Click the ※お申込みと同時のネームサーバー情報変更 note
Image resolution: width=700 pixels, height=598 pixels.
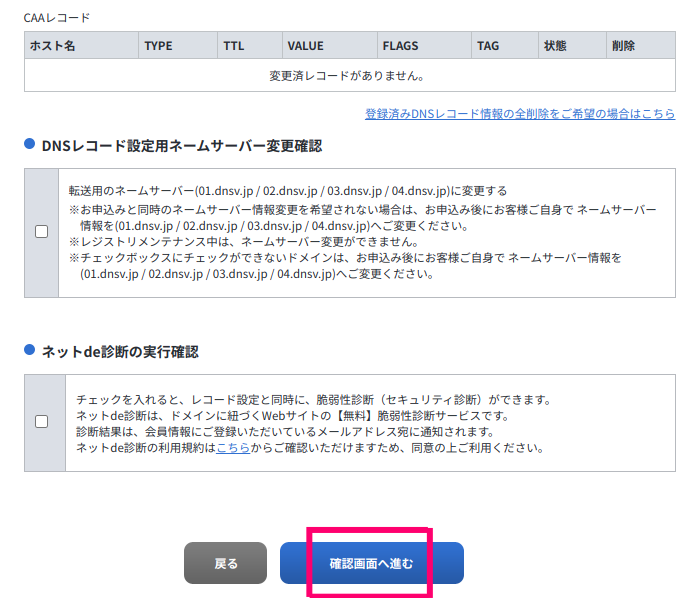point(362,218)
